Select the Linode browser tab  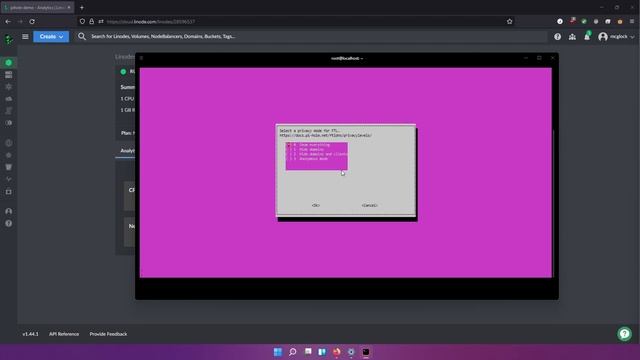coord(37,7)
